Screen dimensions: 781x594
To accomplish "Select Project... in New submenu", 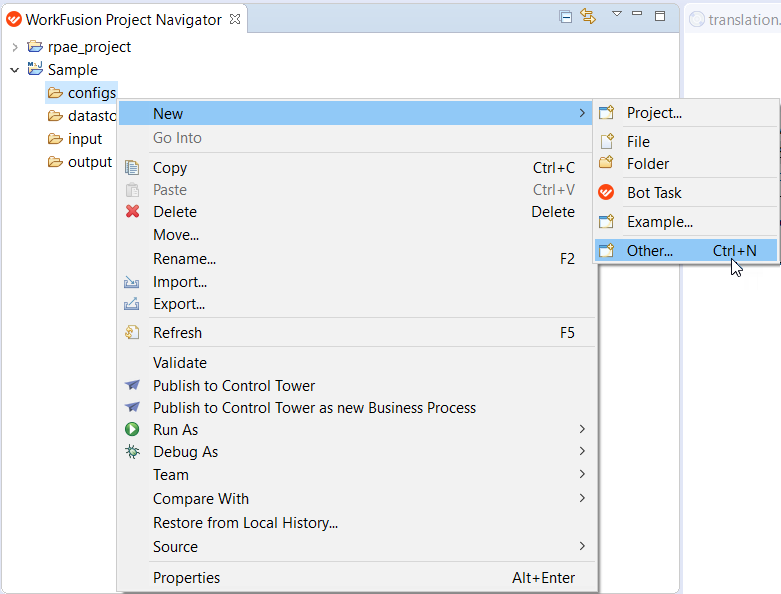I will click(686, 113).
